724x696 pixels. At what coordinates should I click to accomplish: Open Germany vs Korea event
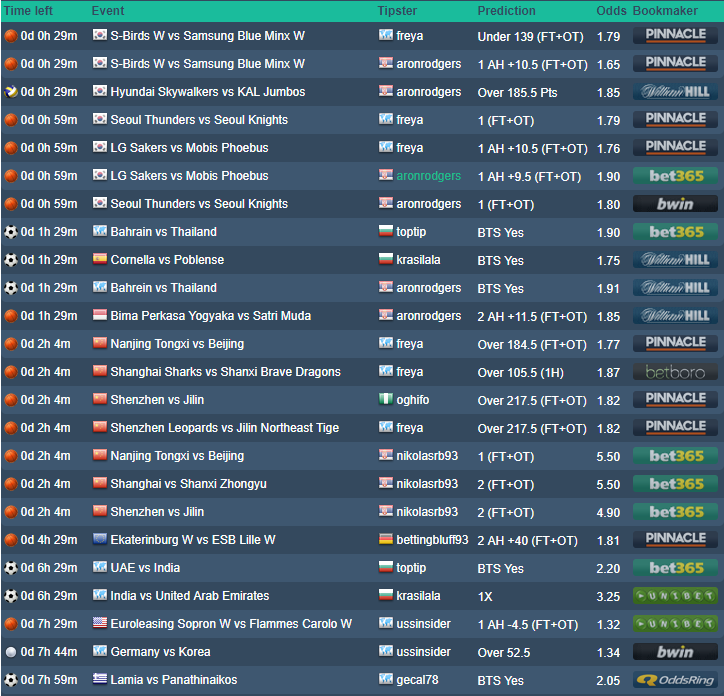click(x=160, y=652)
